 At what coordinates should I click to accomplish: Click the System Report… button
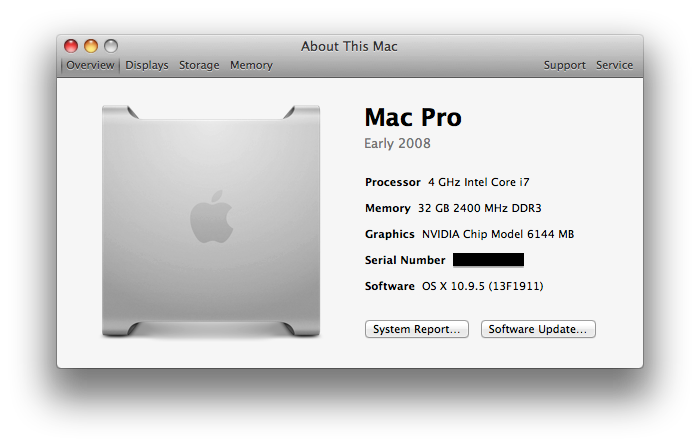pos(417,329)
